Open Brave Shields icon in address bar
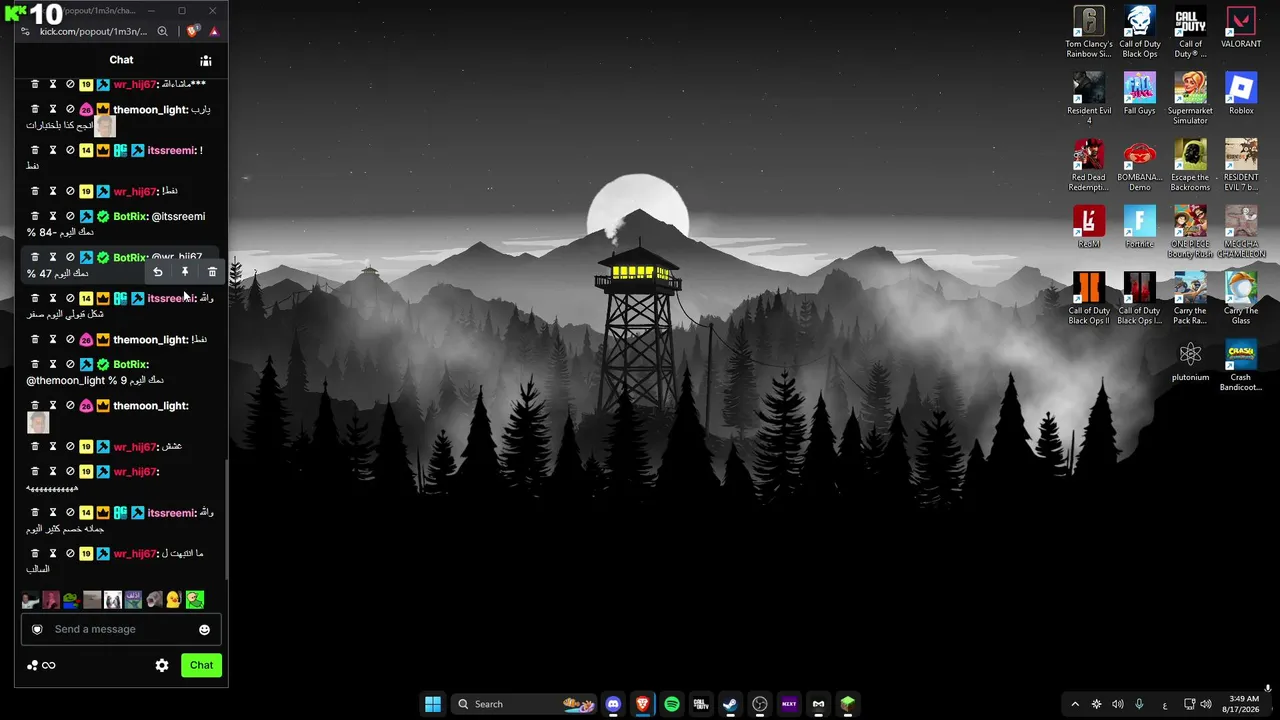Viewport: 1280px width, 720px height. (193, 31)
